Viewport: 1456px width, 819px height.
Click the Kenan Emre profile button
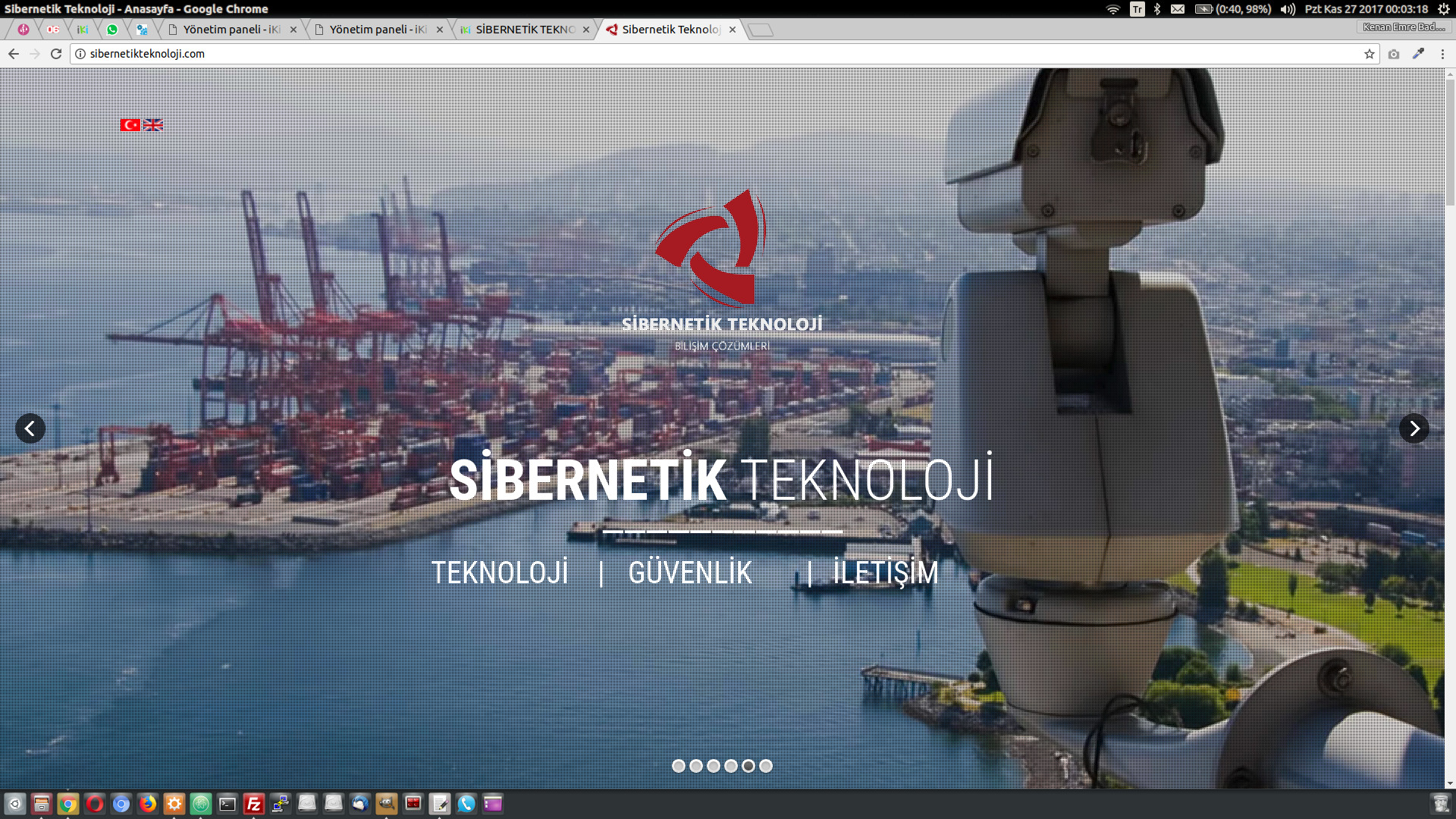(x=1404, y=27)
